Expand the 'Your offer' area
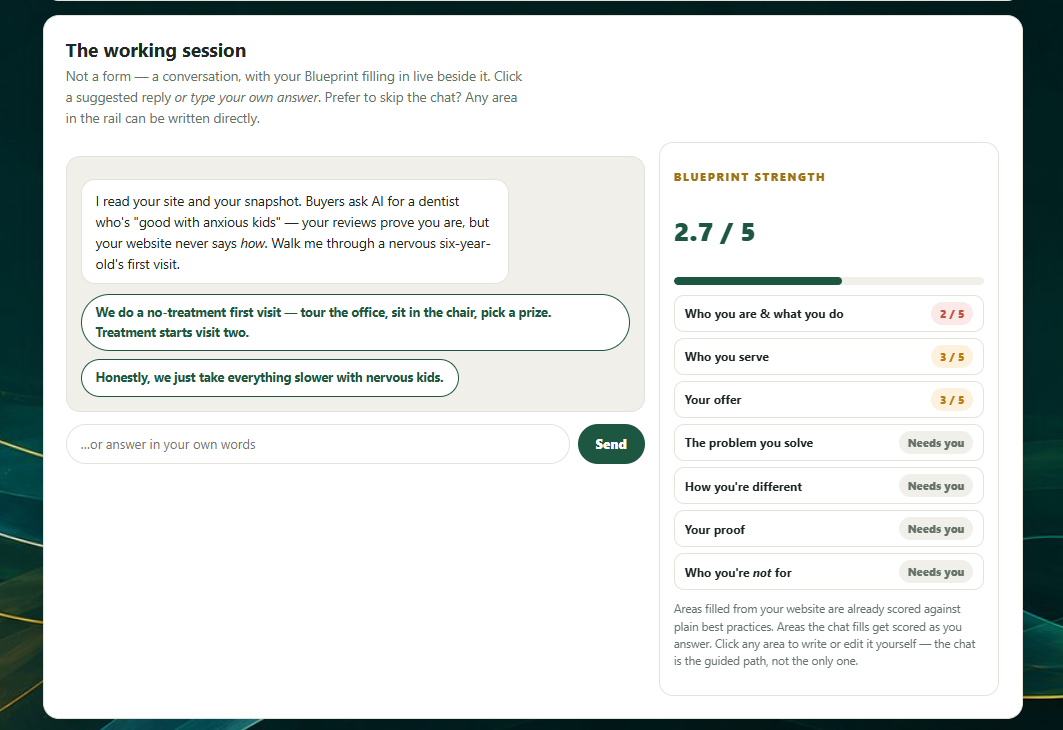The image size is (1063, 730). click(828, 400)
